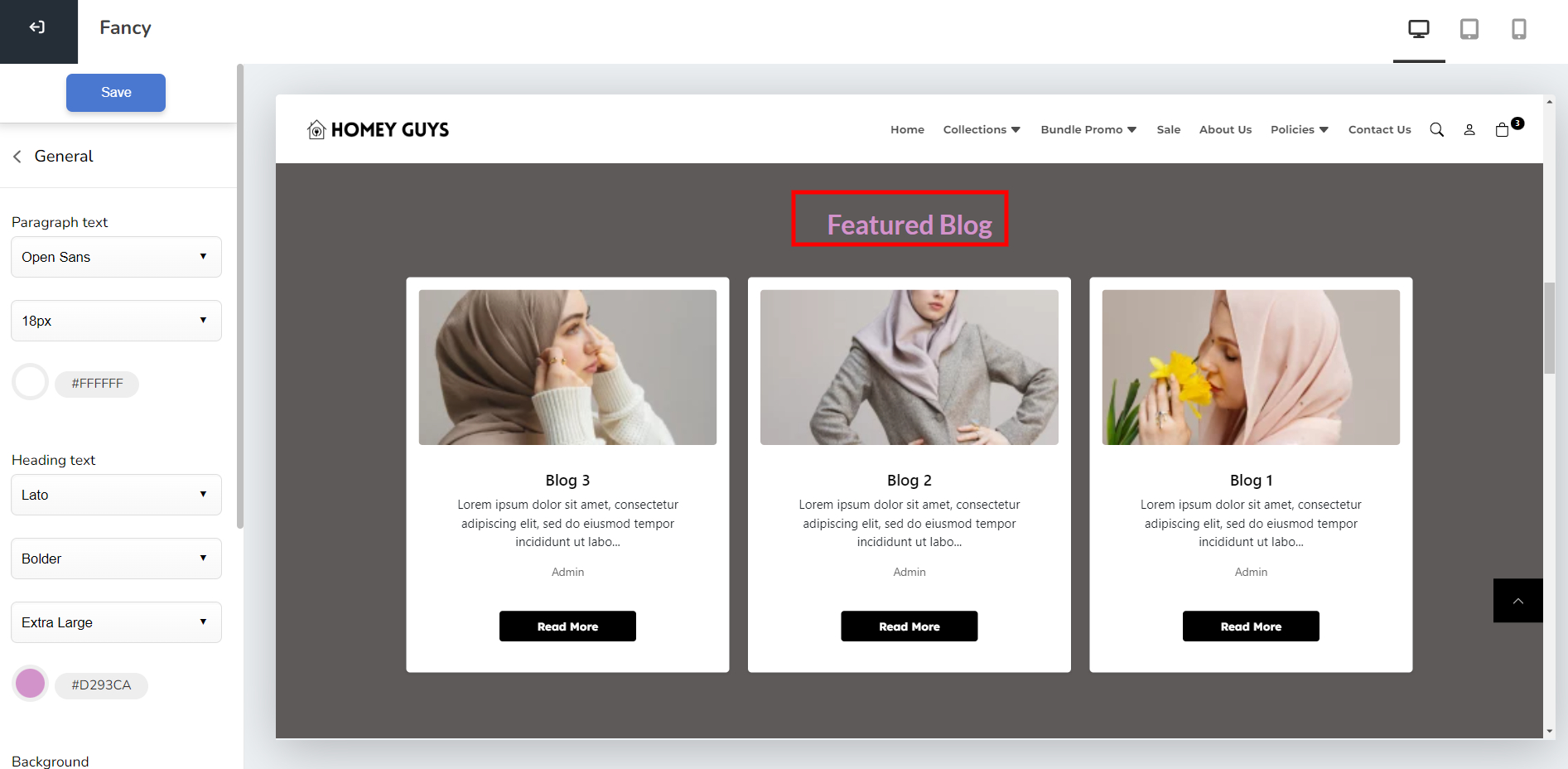Viewport: 1568px width, 769px height.
Task: Open the Contact Us menu item
Action: [x=1379, y=130]
